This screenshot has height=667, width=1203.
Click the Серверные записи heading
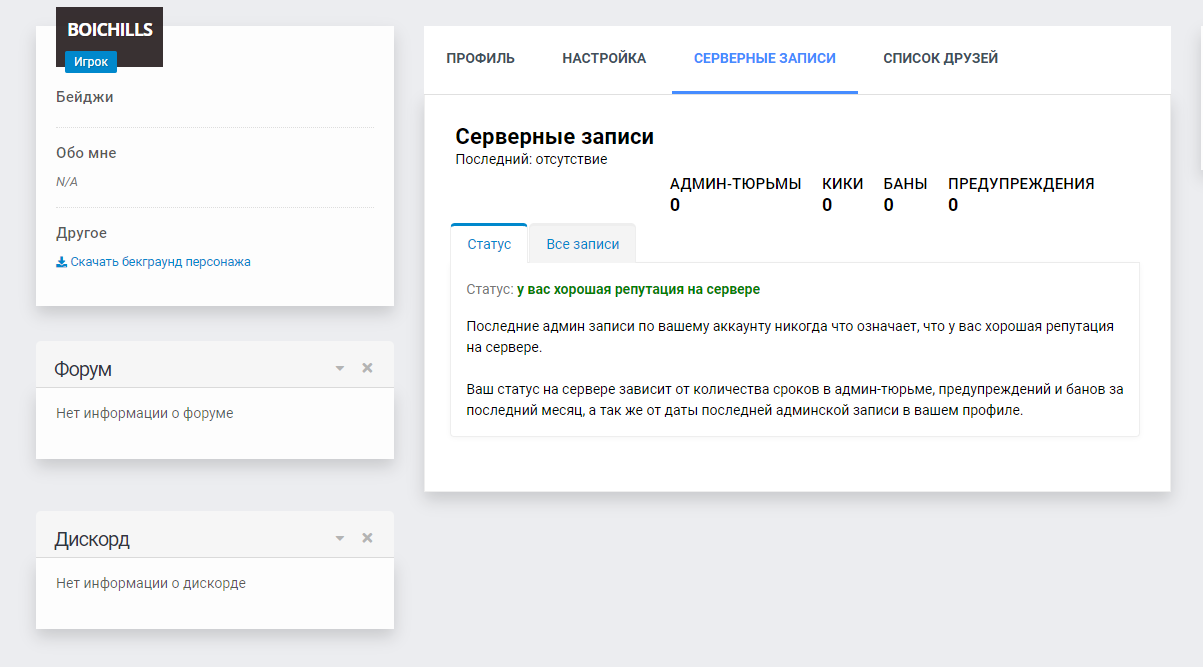tap(554, 137)
